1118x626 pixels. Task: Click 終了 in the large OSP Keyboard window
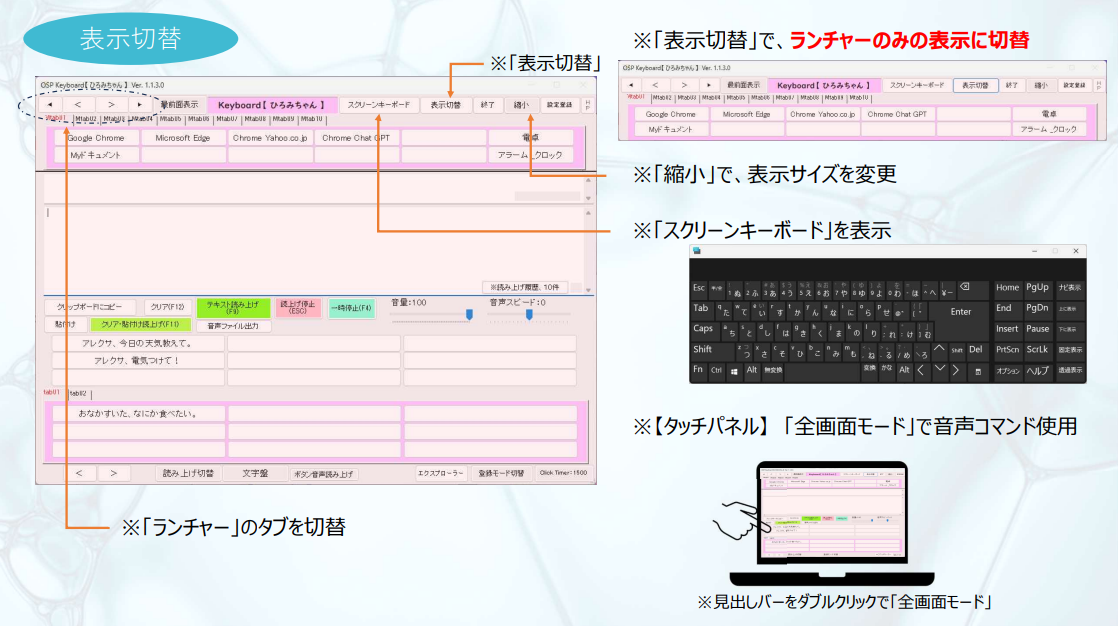(x=488, y=105)
